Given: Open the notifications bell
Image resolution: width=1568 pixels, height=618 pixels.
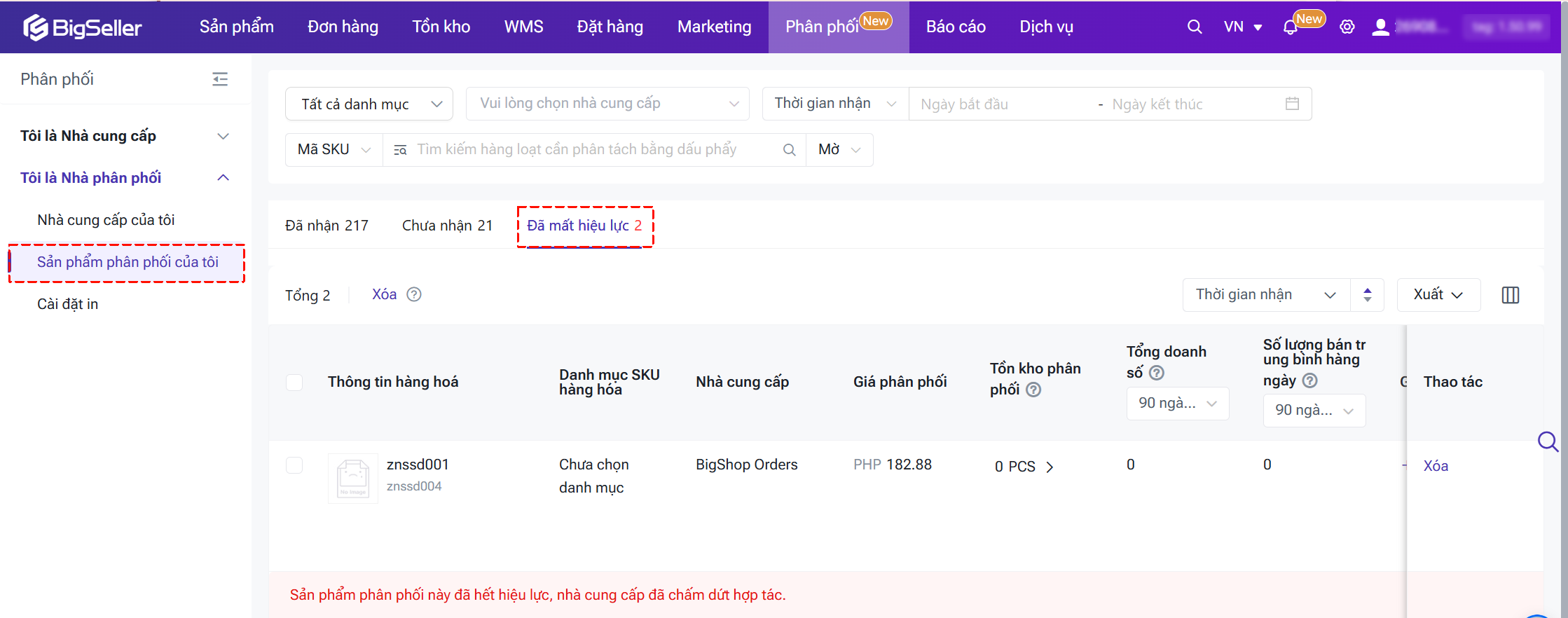Looking at the screenshot, I should (1290, 27).
